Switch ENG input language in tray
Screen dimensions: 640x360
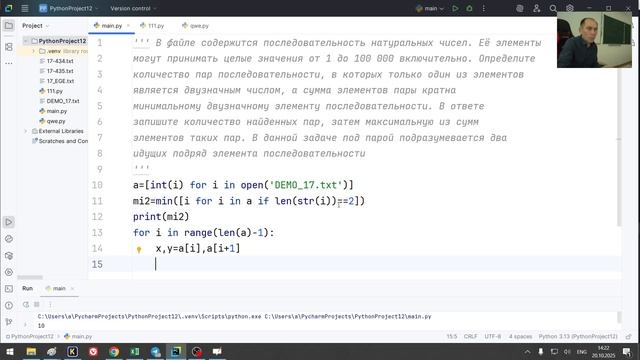pyautogui.click(x=582, y=351)
